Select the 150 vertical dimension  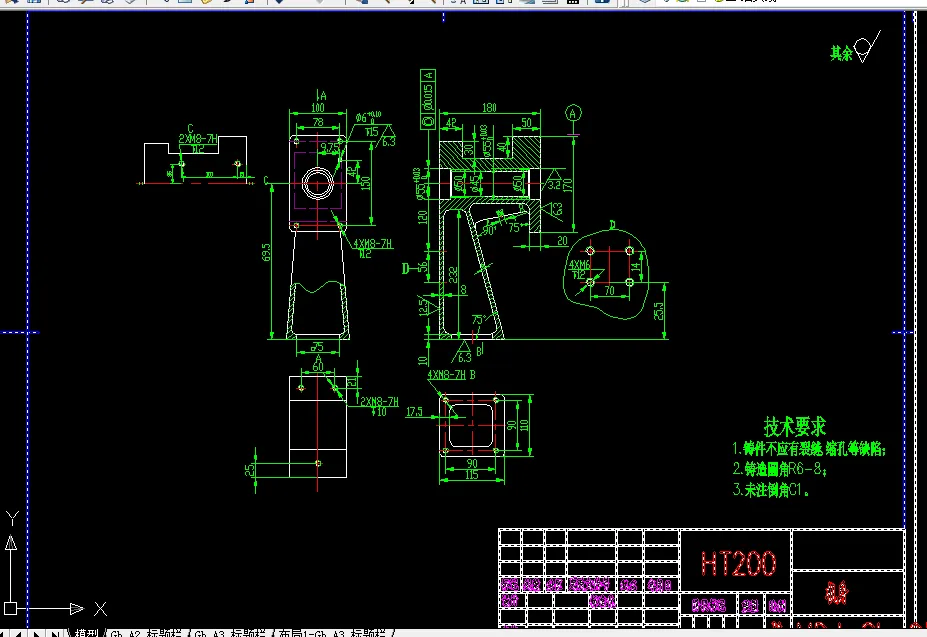click(x=365, y=183)
